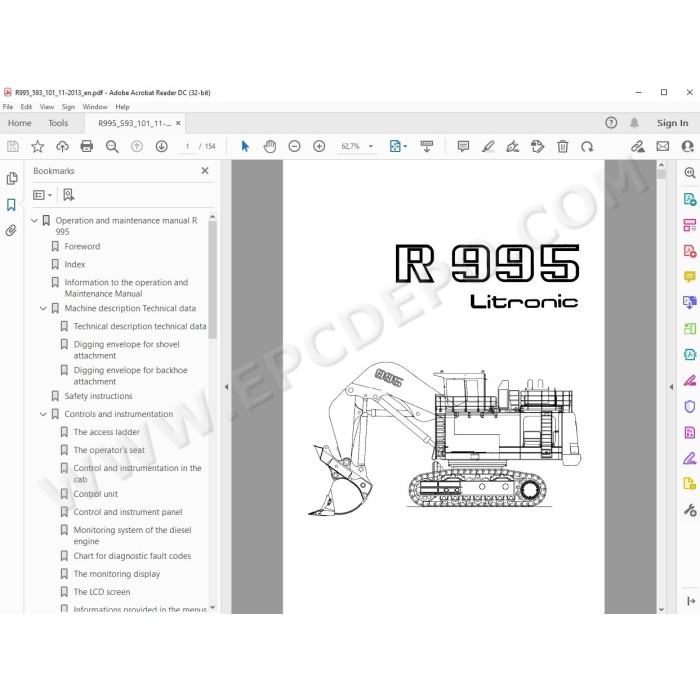This screenshot has height=700, width=700.
Task: Open the Safety instructions bookmark
Action: point(98,396)
